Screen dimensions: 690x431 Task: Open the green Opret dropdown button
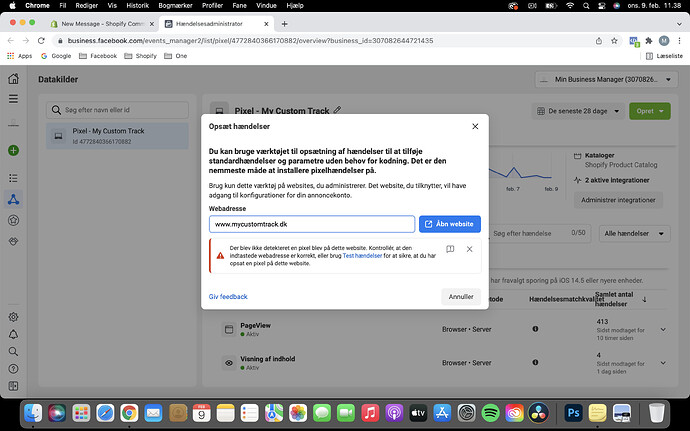pos(650,111)
